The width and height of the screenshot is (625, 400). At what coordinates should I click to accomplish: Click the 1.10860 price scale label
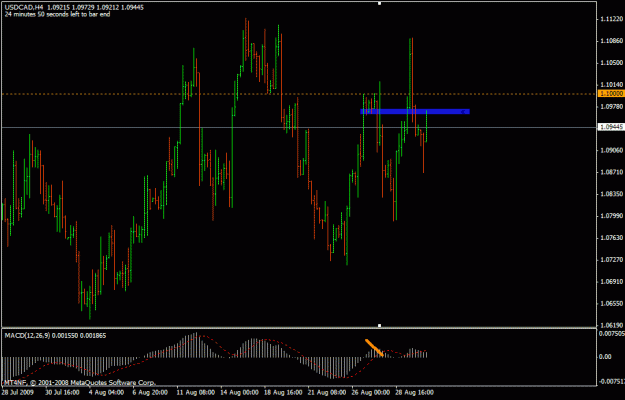click(x=611, y=41)
